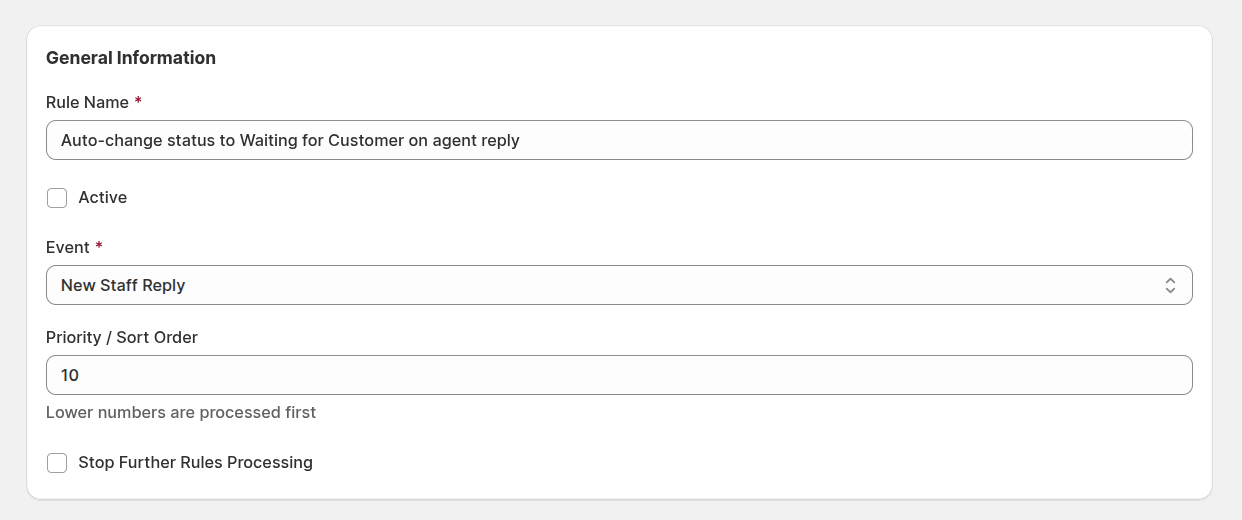Viewport: 1242px width, 520px height.
Task: Click the Priority / Sort Order label
Action: (122, 337)
